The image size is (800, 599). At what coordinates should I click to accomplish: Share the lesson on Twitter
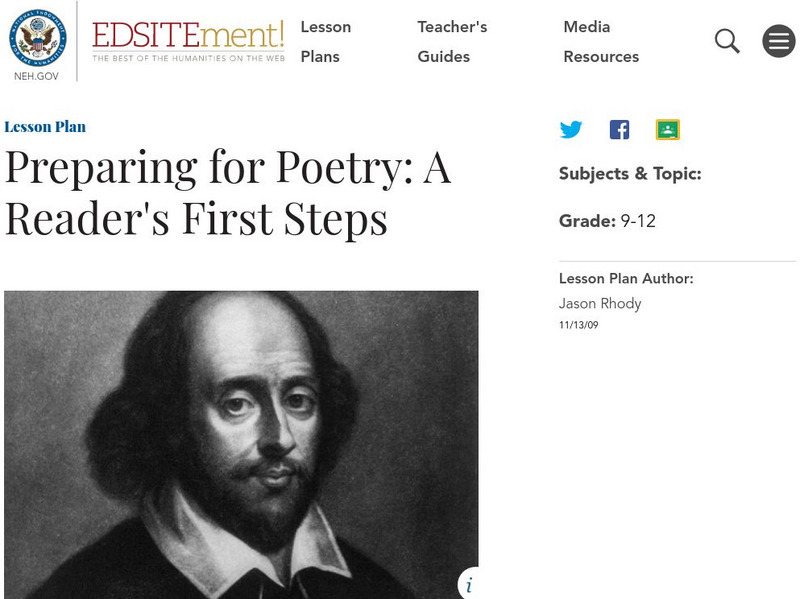[x=571, y=130]
